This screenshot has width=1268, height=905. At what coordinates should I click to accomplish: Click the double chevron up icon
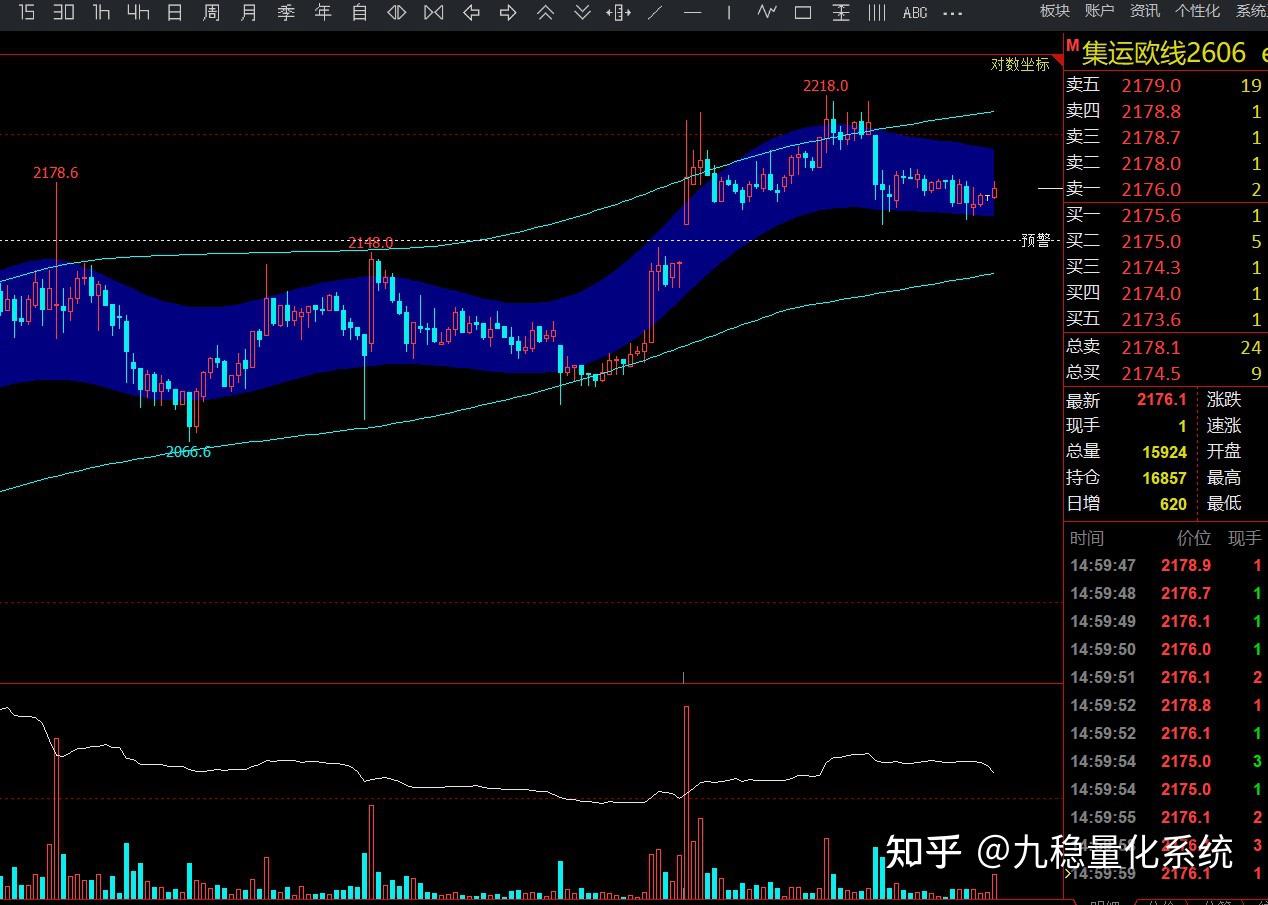545,12
